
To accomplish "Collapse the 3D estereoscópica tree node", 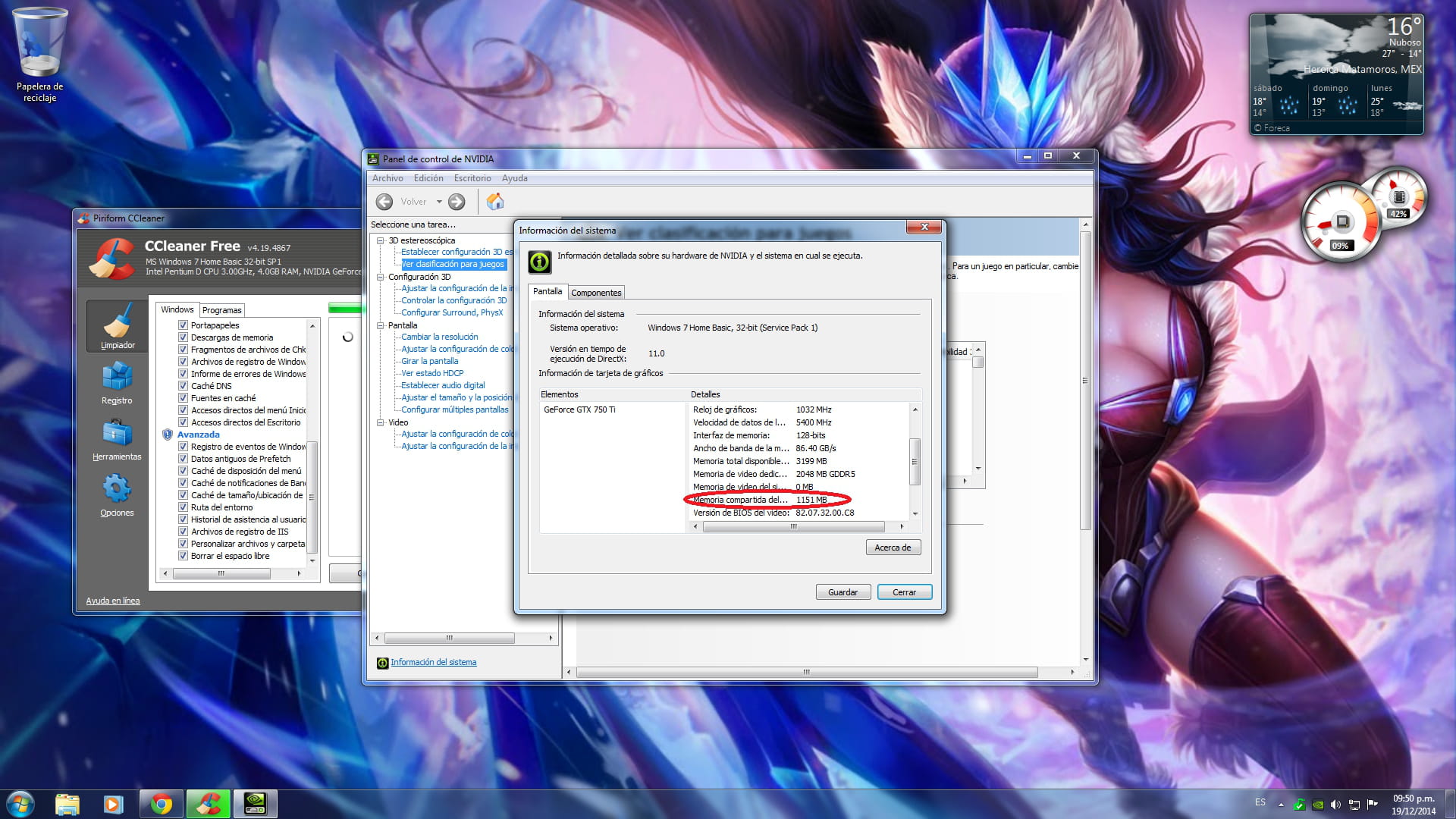I will point(381,240).
